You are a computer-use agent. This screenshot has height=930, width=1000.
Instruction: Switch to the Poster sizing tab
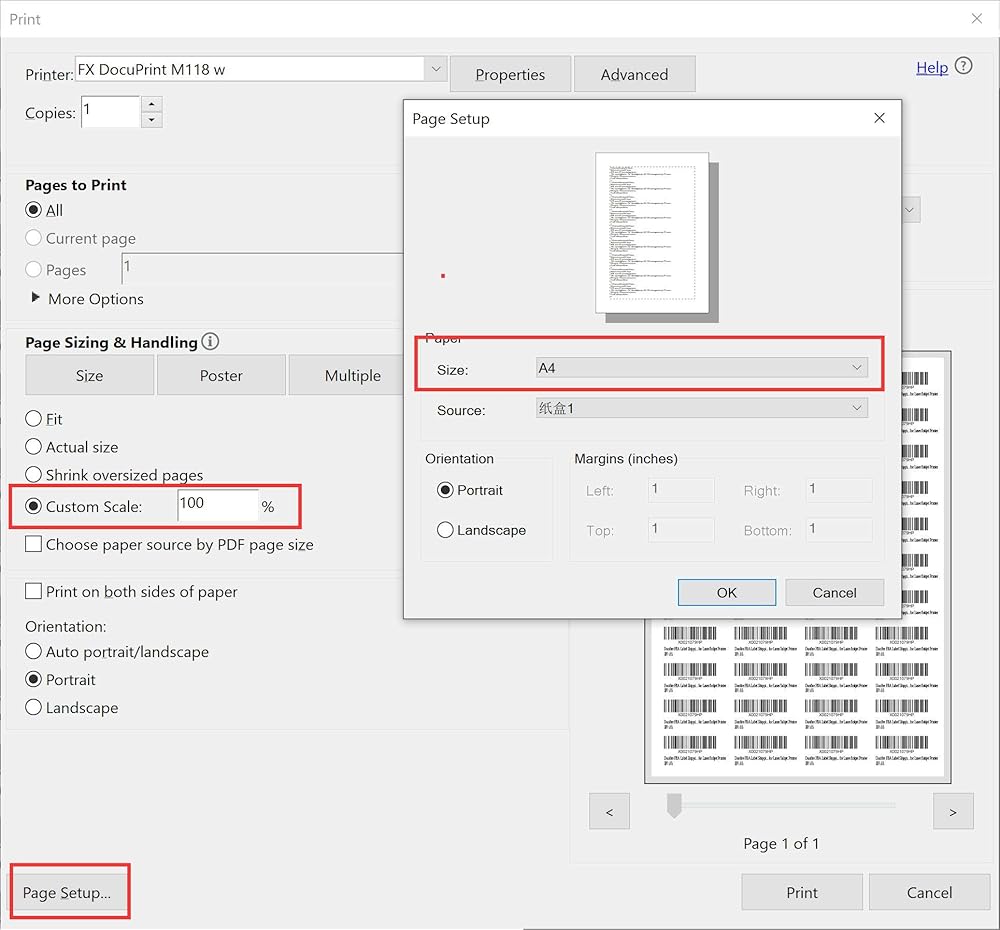click(x=221, y=376)
